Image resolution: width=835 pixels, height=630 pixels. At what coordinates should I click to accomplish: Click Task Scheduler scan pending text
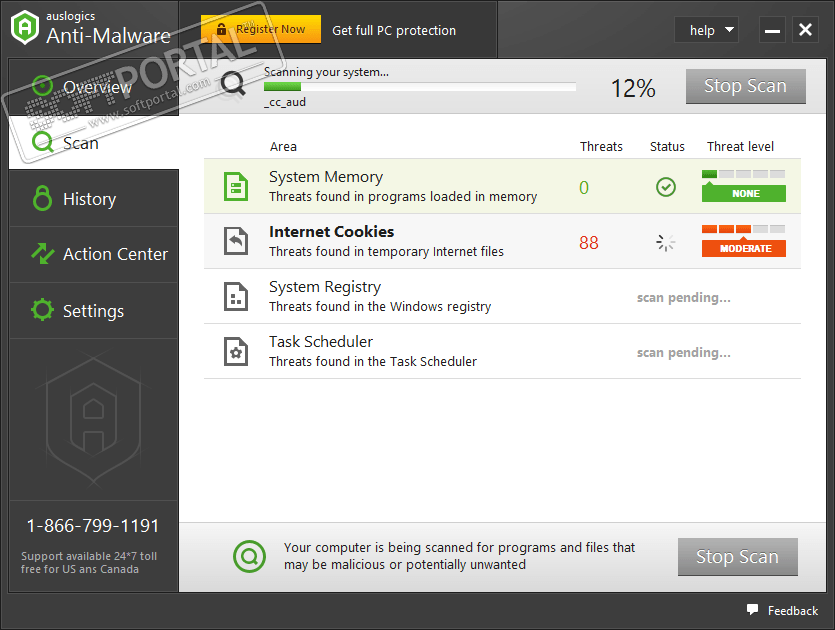(x=684, y=353)
